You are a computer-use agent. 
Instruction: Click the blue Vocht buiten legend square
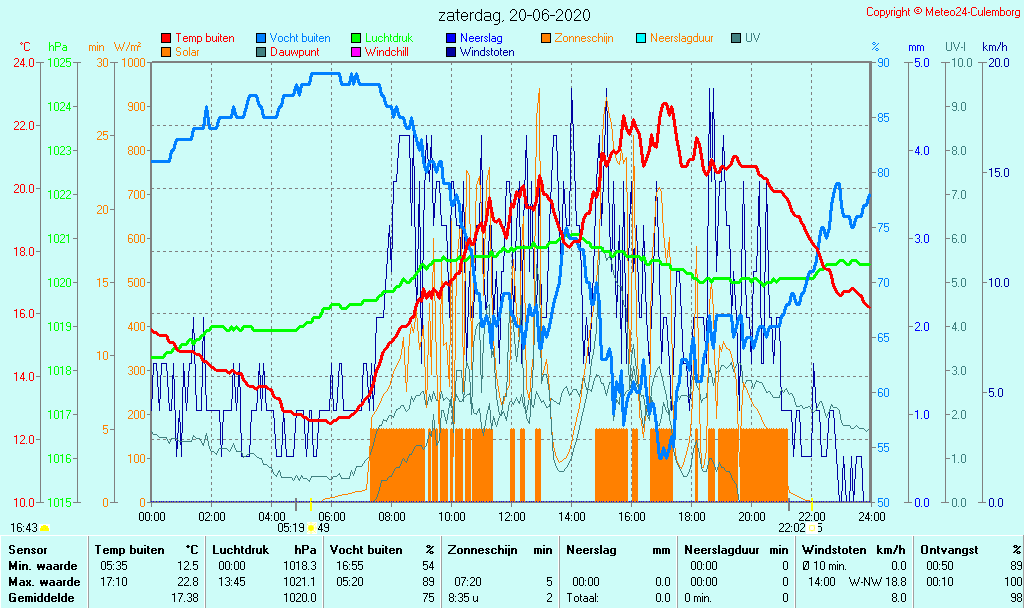261,39
